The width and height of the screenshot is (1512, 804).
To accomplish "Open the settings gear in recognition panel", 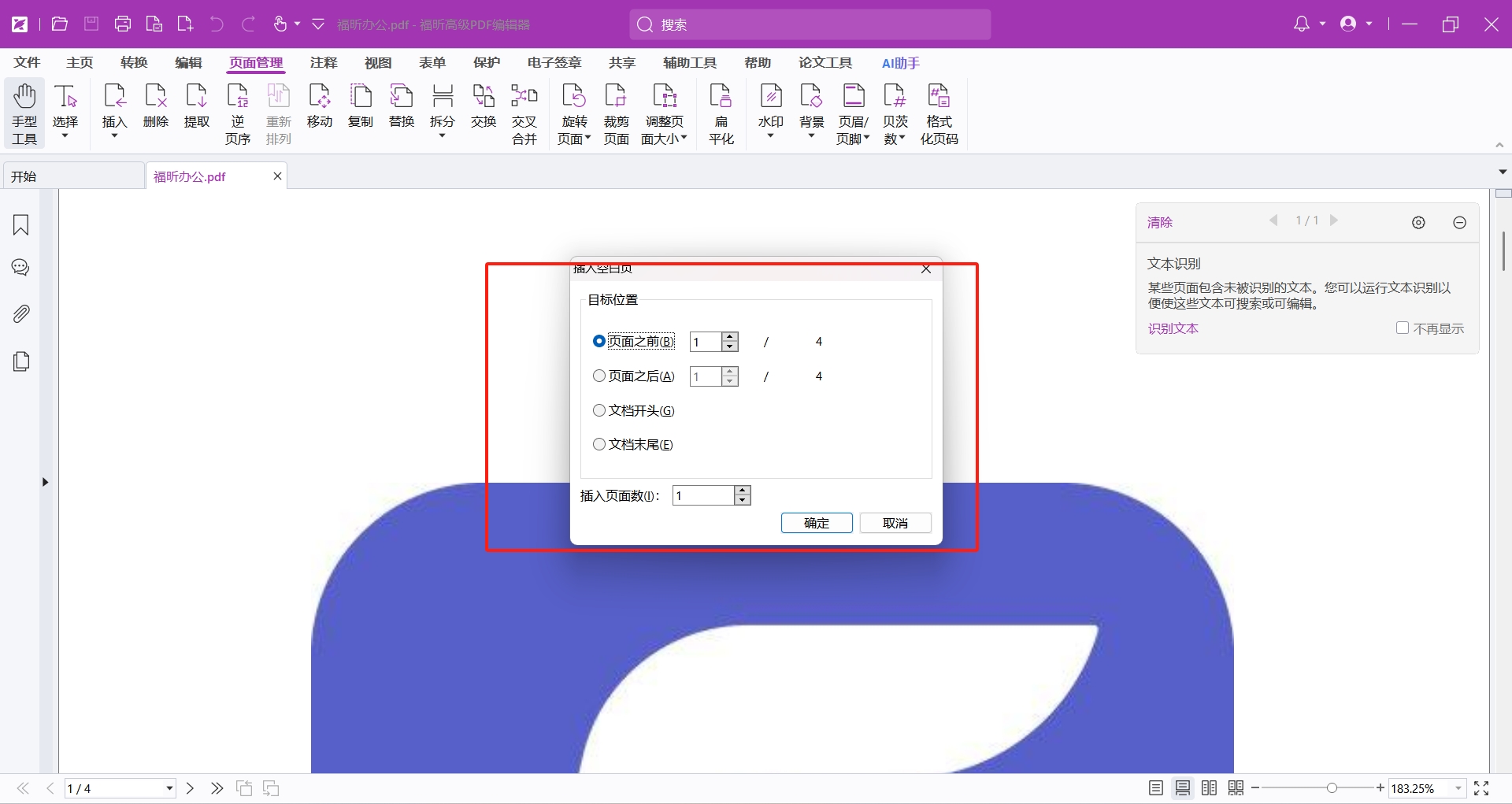I will [x=1418, y=223].
